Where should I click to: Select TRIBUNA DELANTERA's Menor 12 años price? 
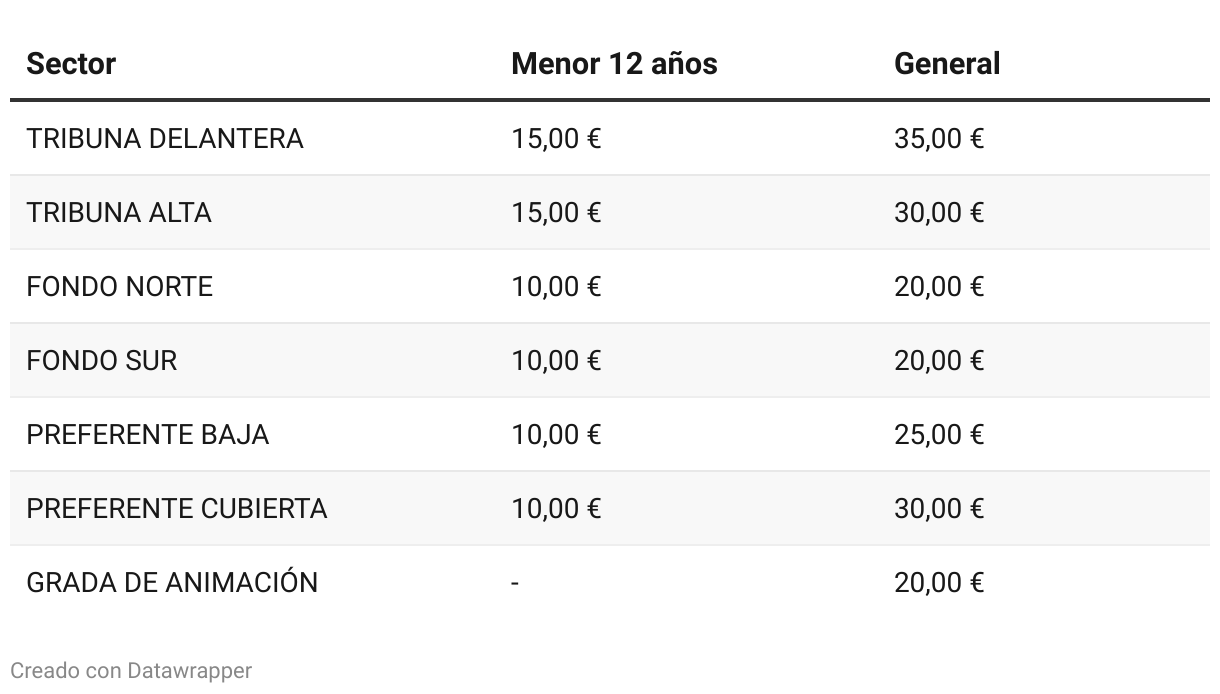(556, 138)
